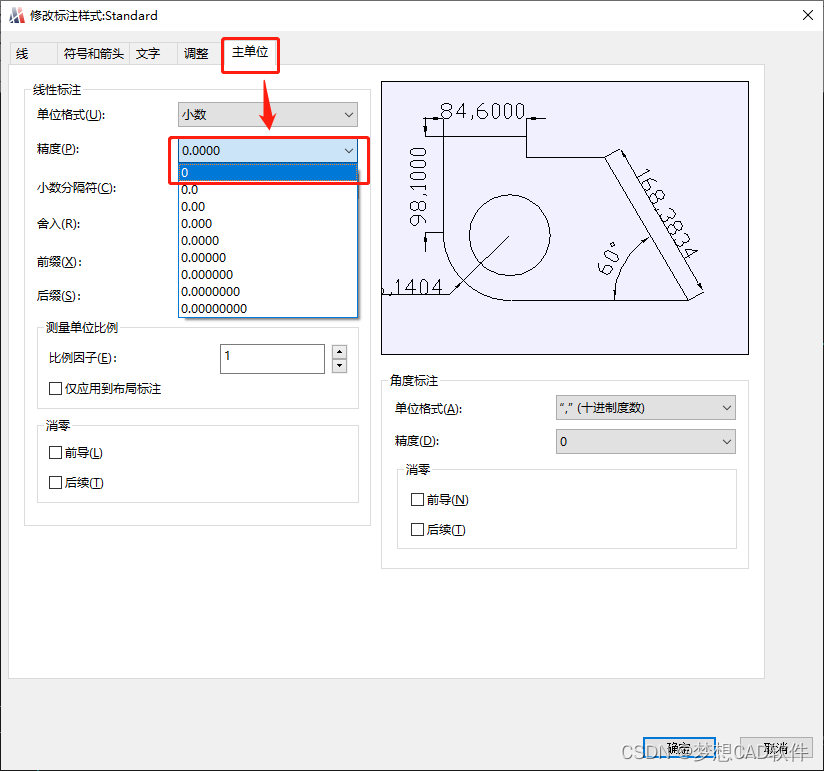Choose precision 0 from the list
824x771 pixels.
point(267,172)
